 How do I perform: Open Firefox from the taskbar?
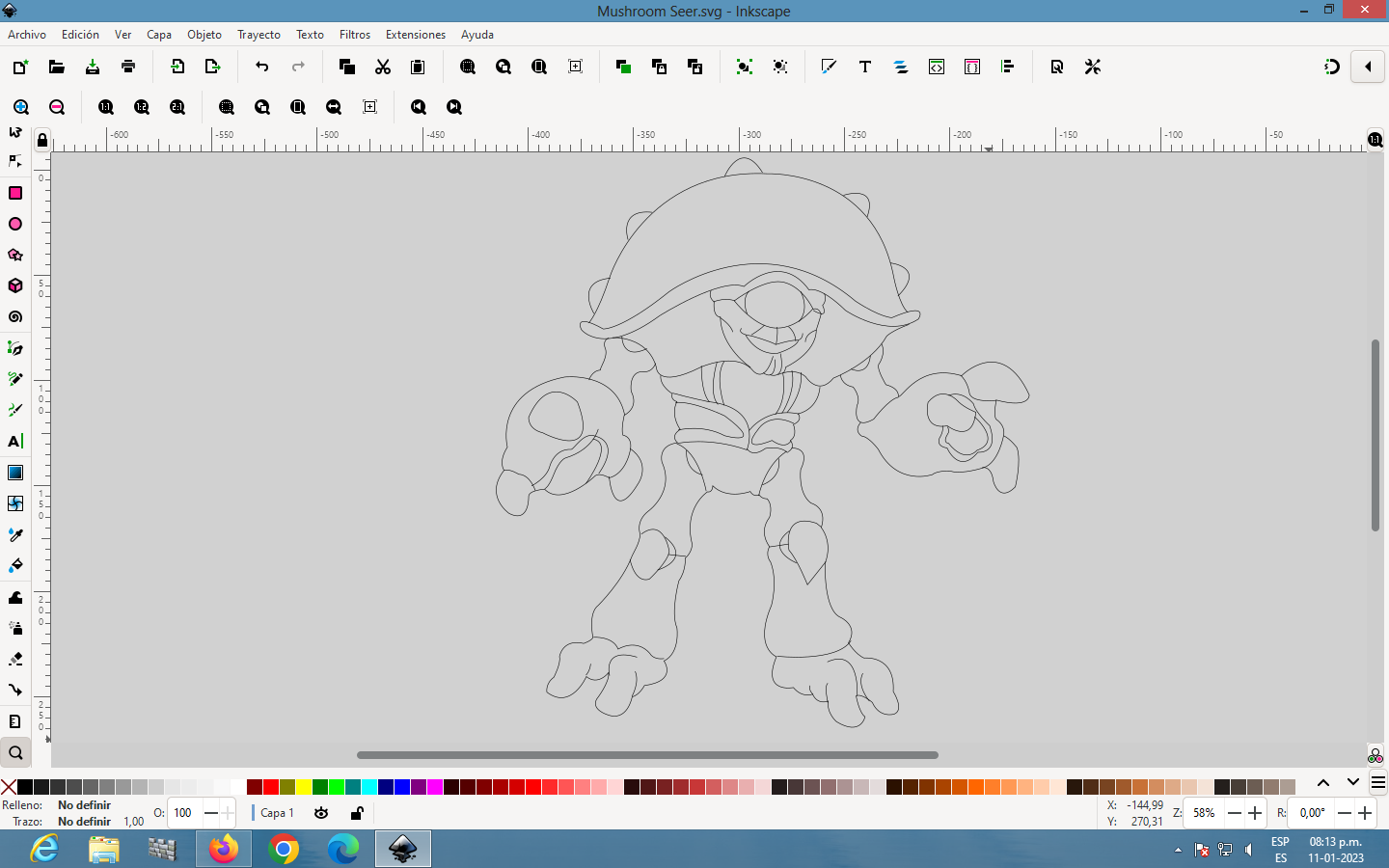pos(224,850)
